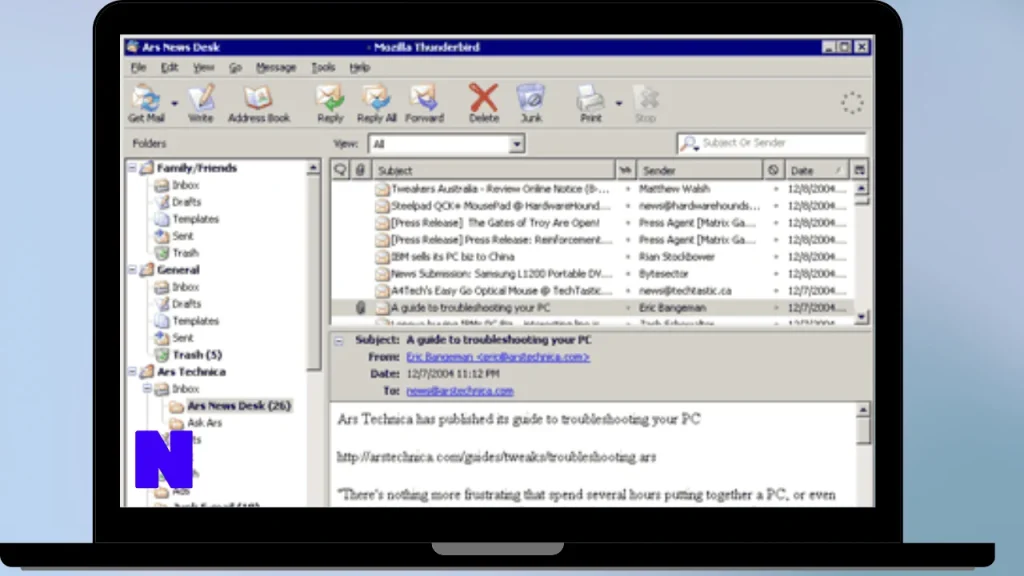Viewport: 1024px width, 576px height.
Task: Sort messages by Date column header
Action: pyautogui.click(x=816, y=170)
